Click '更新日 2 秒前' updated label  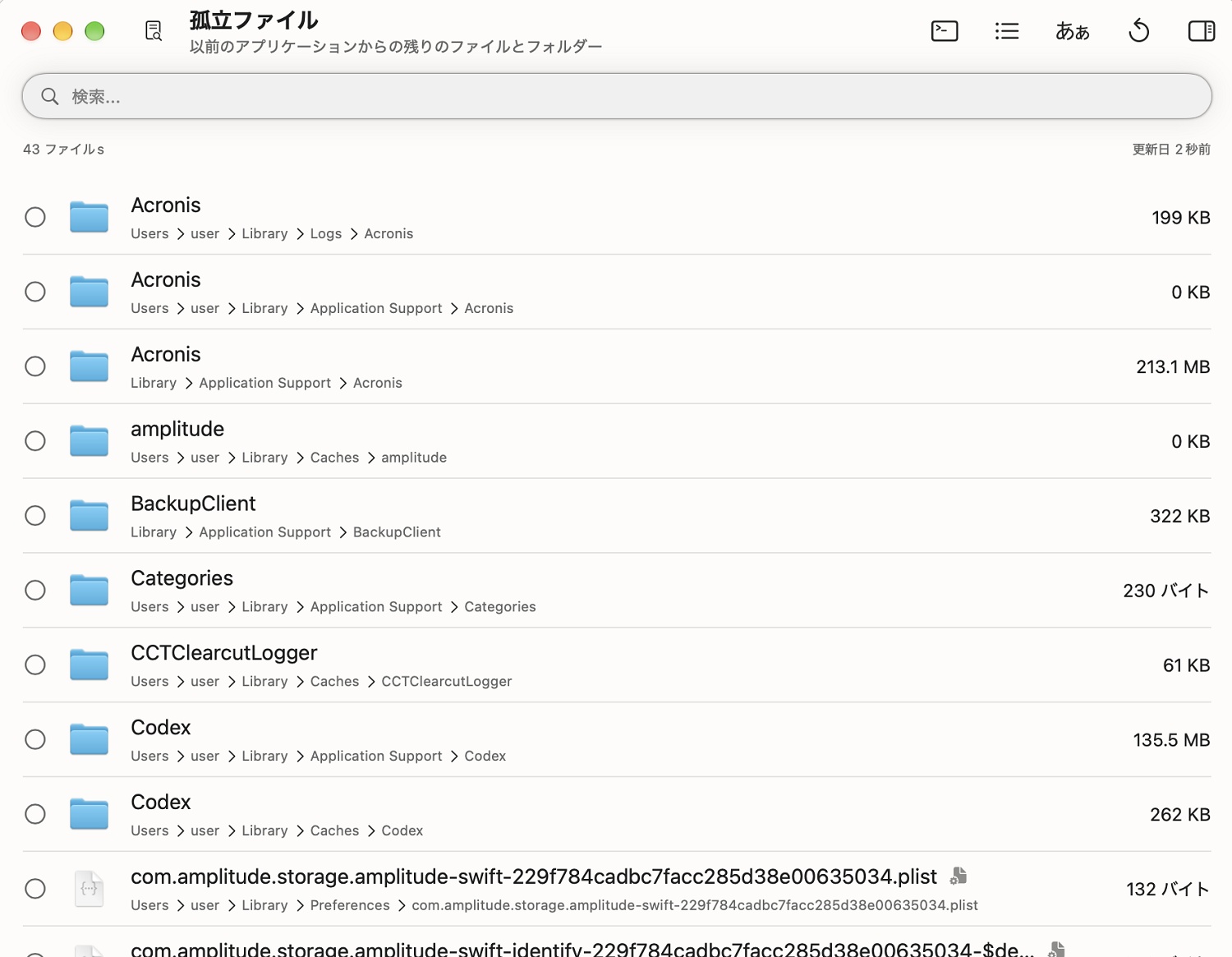1171,150
